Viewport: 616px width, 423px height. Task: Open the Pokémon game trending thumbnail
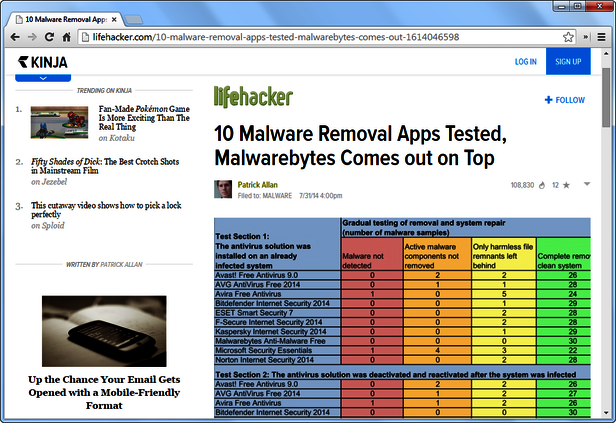click(59, 122)
